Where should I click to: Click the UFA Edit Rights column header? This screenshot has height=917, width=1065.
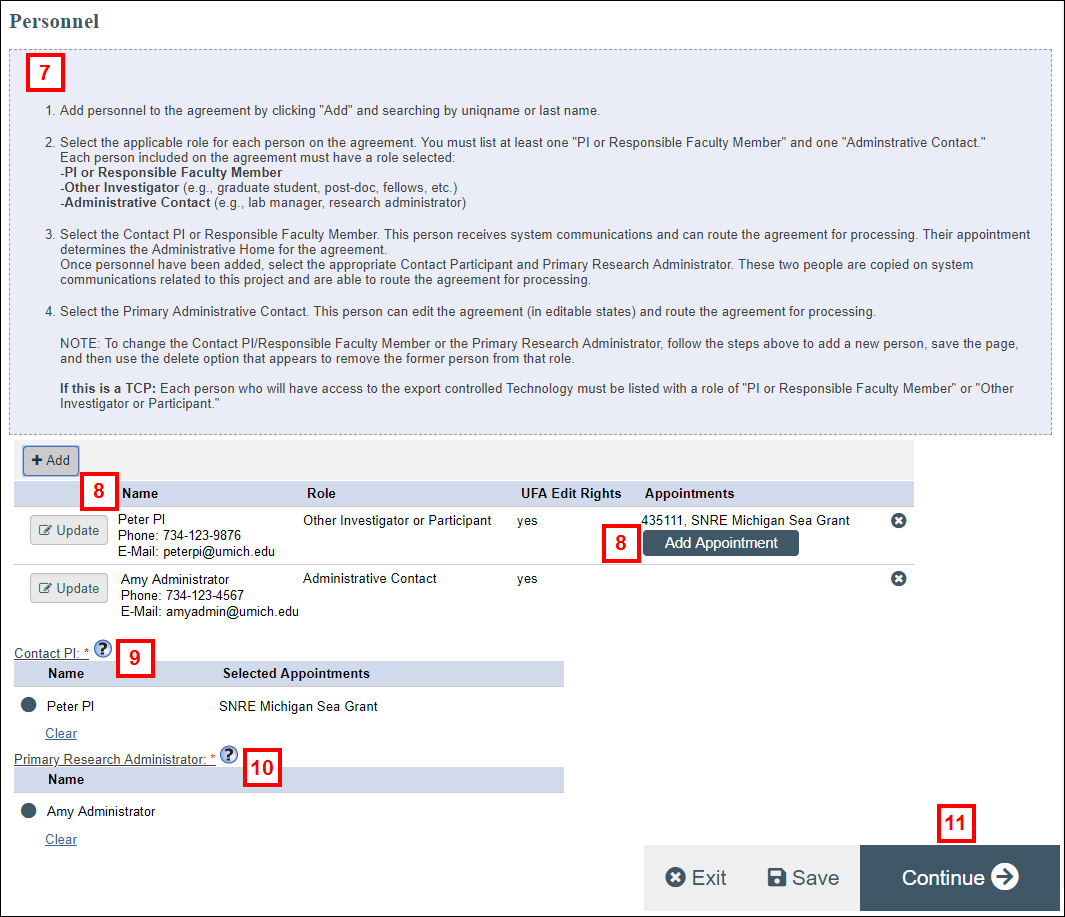coord(571,494)
